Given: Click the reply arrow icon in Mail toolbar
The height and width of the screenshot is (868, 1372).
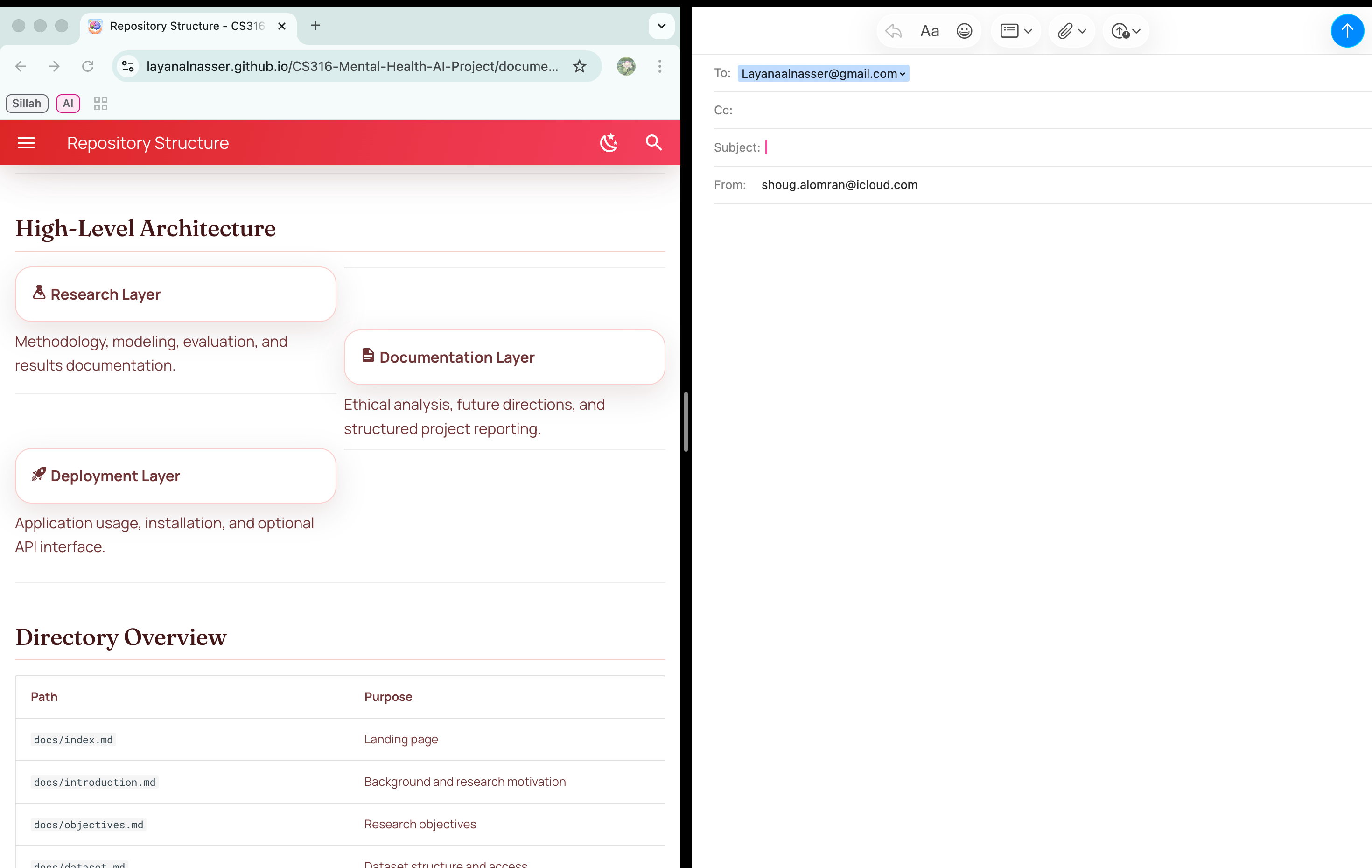Looking at the screenshot, I should [x=893, y=31].
